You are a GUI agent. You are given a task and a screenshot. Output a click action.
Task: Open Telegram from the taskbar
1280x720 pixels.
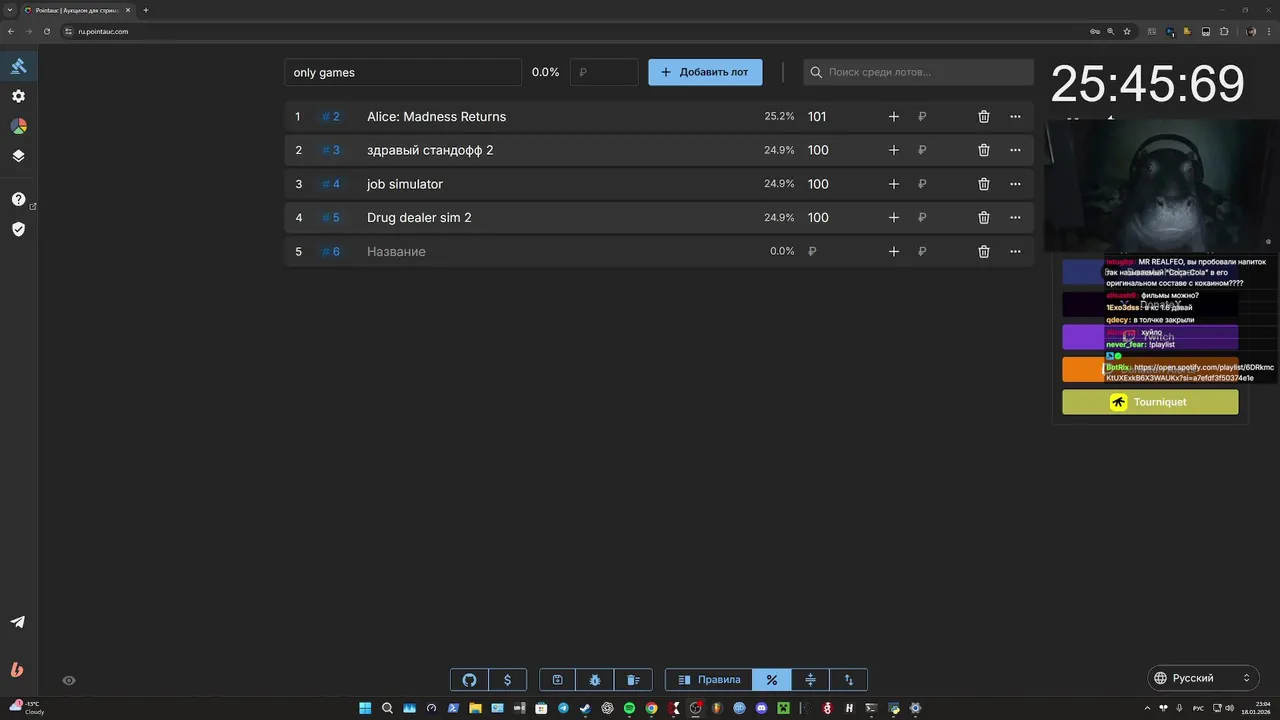coord(563,708)
